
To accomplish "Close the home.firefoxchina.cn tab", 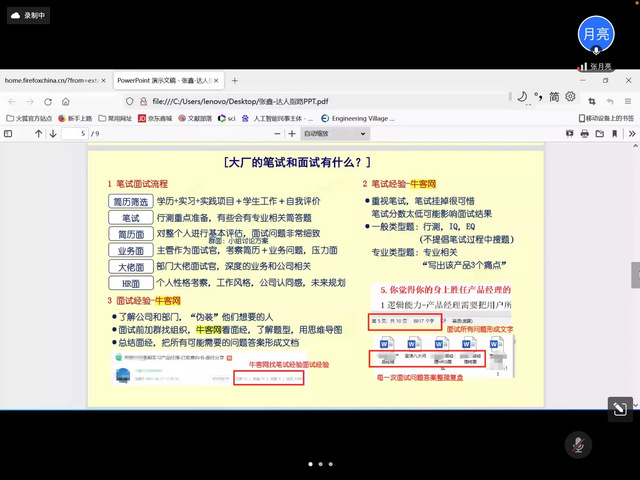I will pyautogui.click(x=104, y=80).
